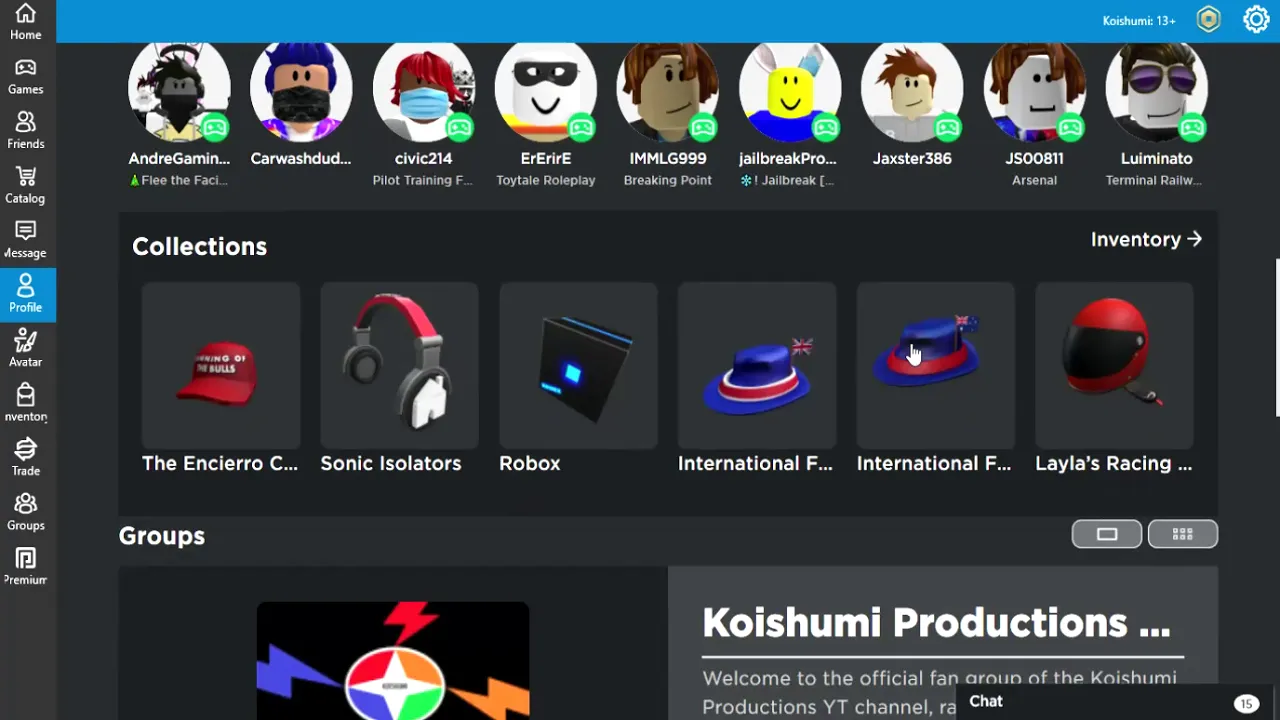Image resolution: width=1280 pixels, height=720 pixels.
Task: Click Luminato's in-game status icon
Action: point(1192,127)
